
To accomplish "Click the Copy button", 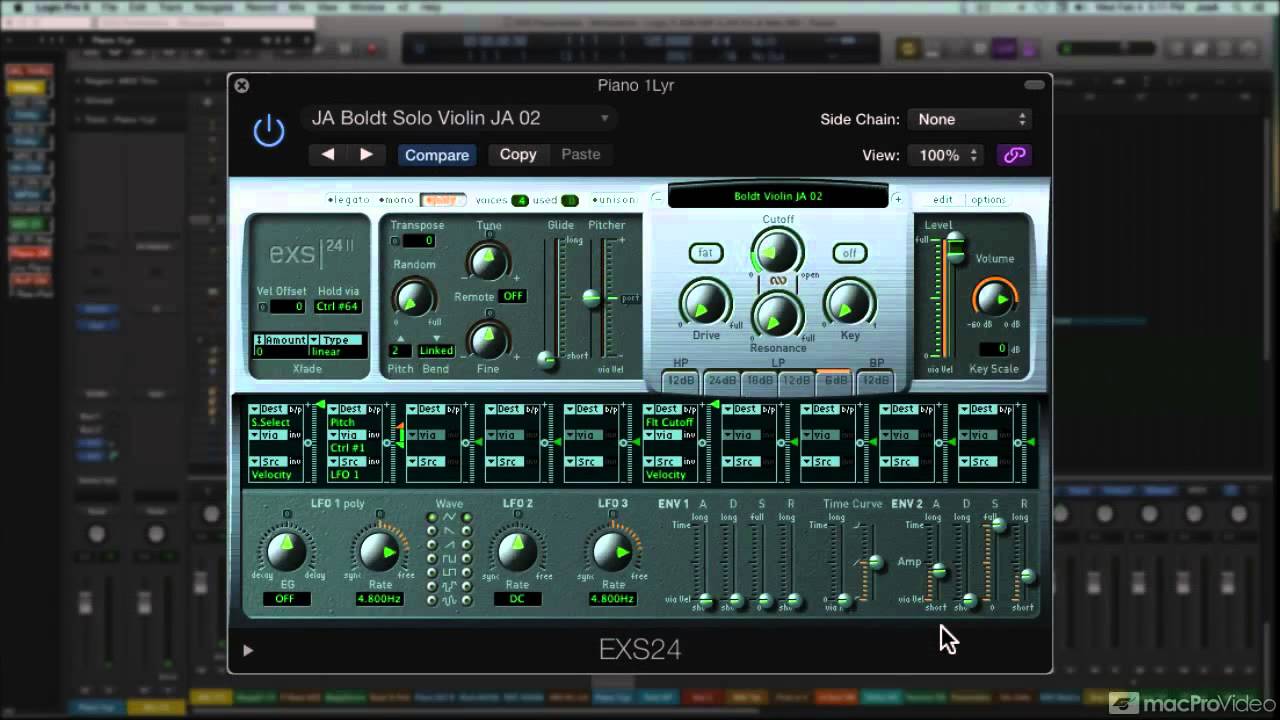I will pyautogui.click(x=518, y=154).
